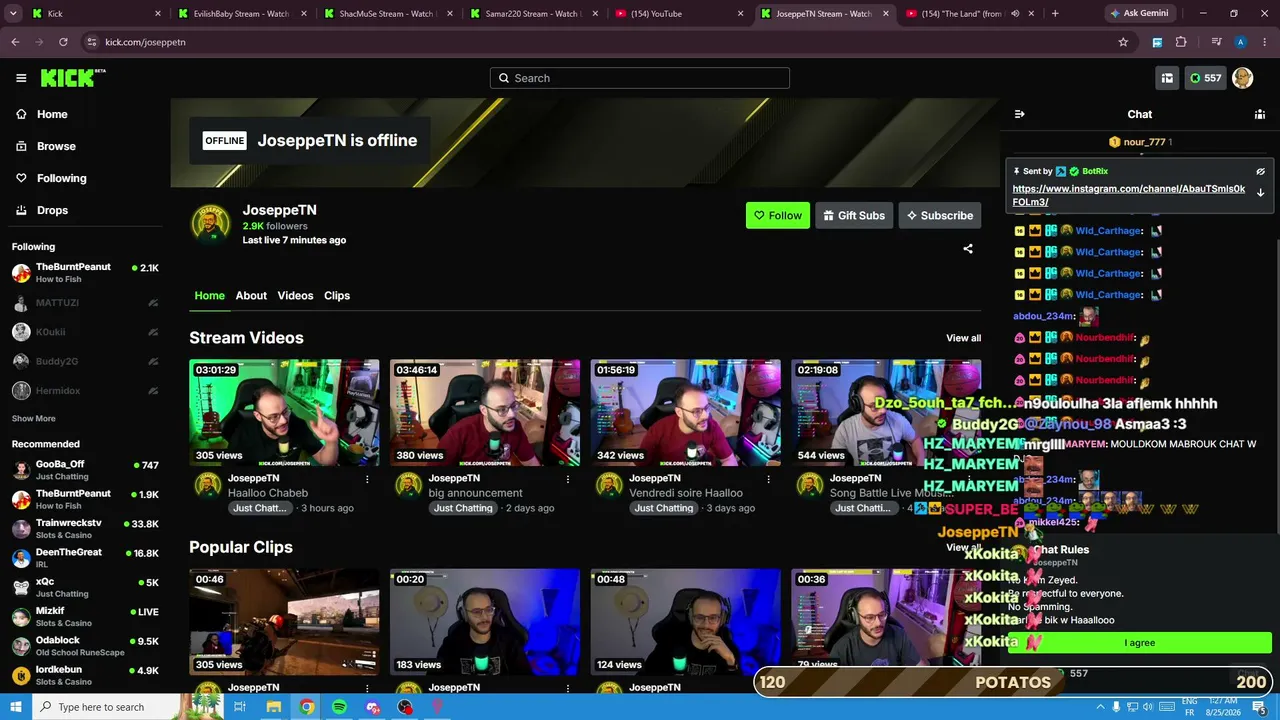Click I agree on Chat Rules
Screen dimensions: 1280x720
coord(1139,643)
